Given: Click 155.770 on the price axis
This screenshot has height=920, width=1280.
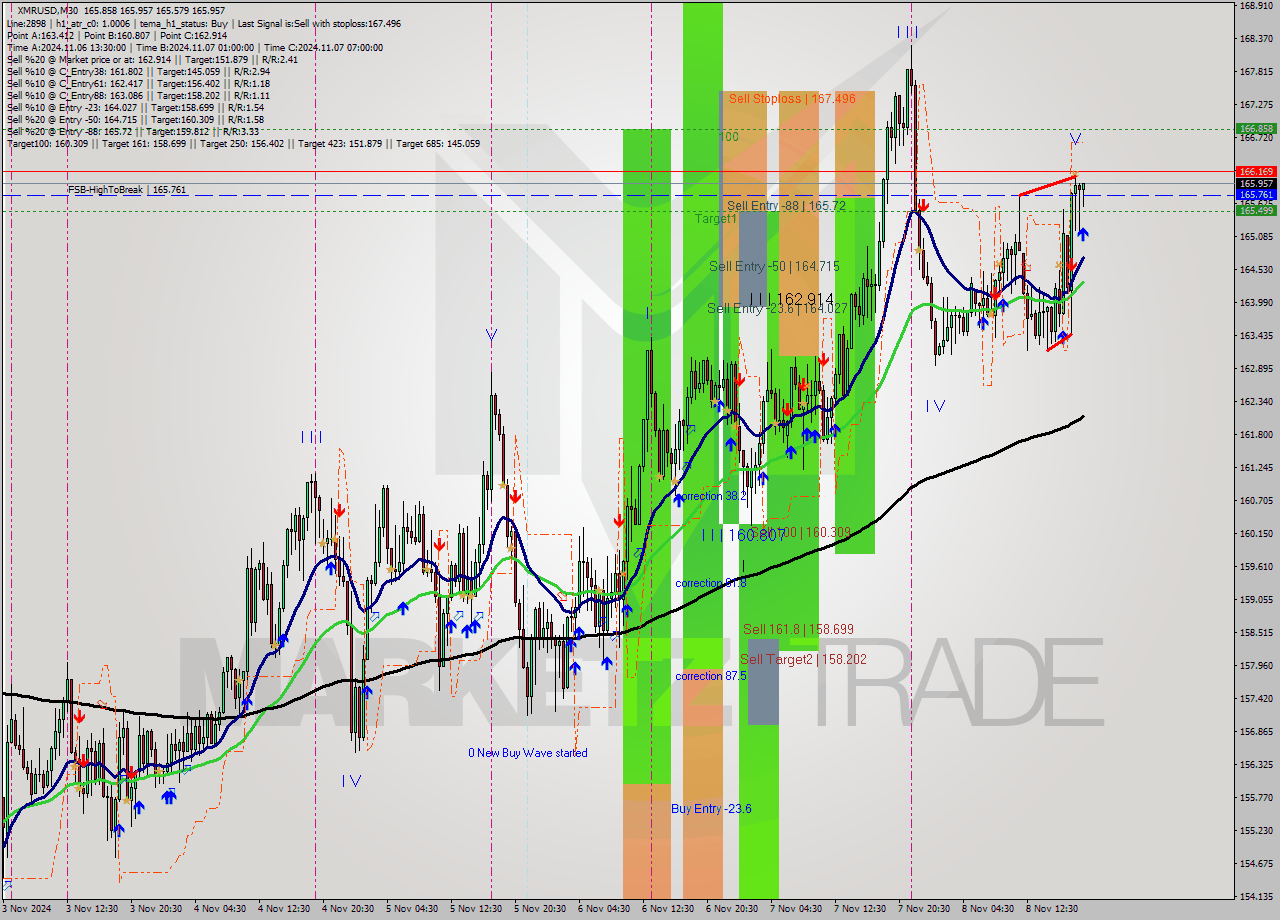Looking at the screenshot, I should click(1256, 797).
